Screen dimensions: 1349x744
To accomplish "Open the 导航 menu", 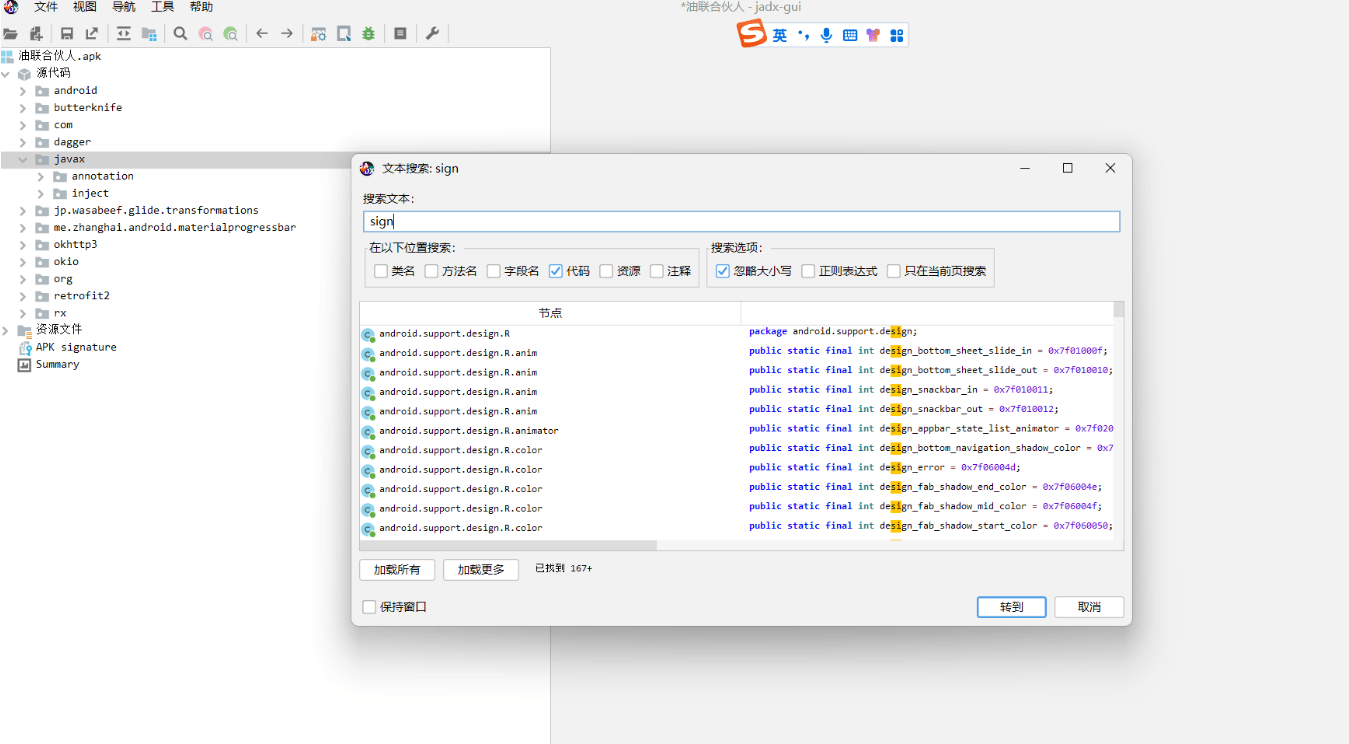I will pyautogui.click(x=122, y=7).
